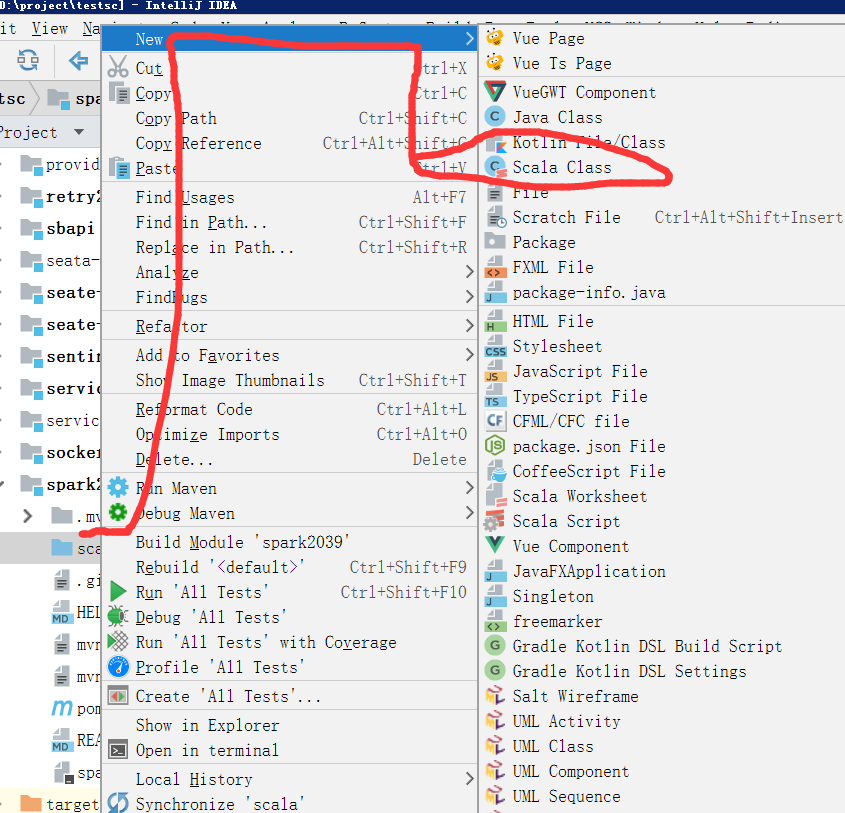
Task: Expand the Local History submenu arrow
Action: [469, 779]
